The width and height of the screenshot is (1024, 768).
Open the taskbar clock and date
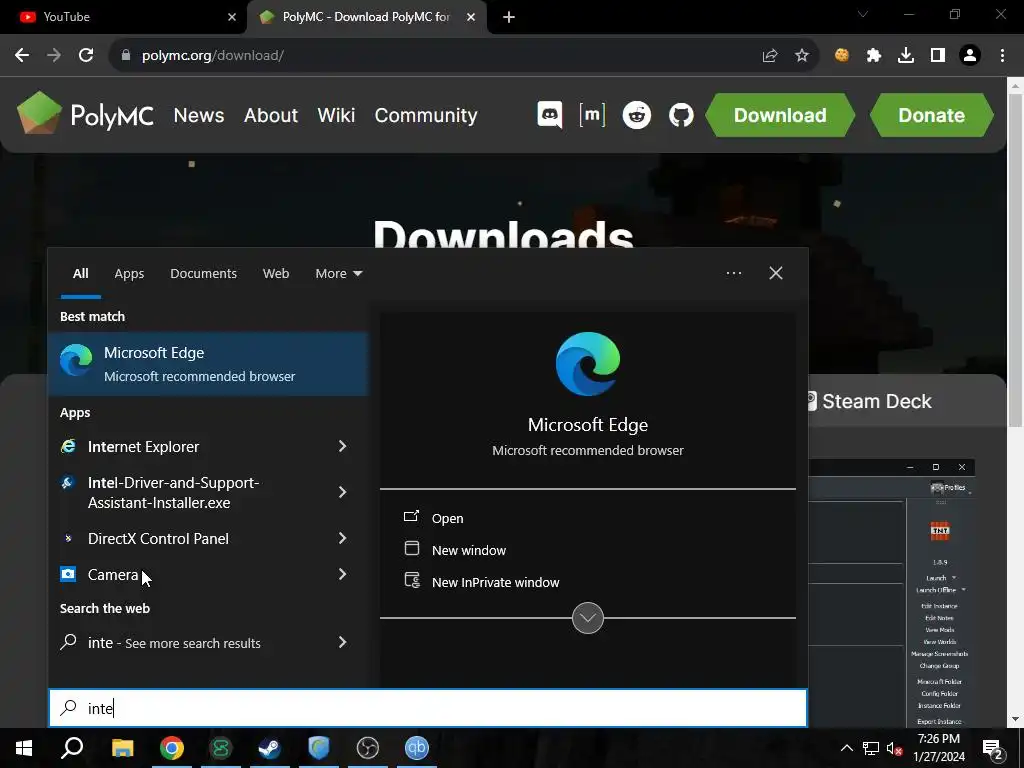pyautogui.click(x=939, y=748)
